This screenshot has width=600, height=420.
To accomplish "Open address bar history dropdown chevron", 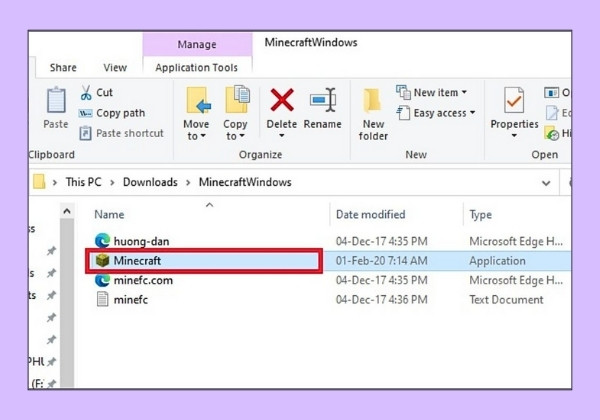I will 546,183.
